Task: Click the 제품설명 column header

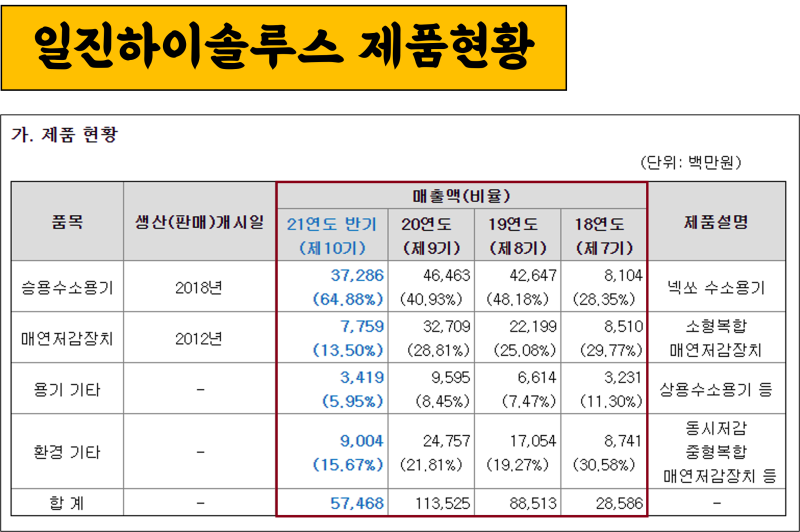Action: pyautogui.click(x=716, y=221)
